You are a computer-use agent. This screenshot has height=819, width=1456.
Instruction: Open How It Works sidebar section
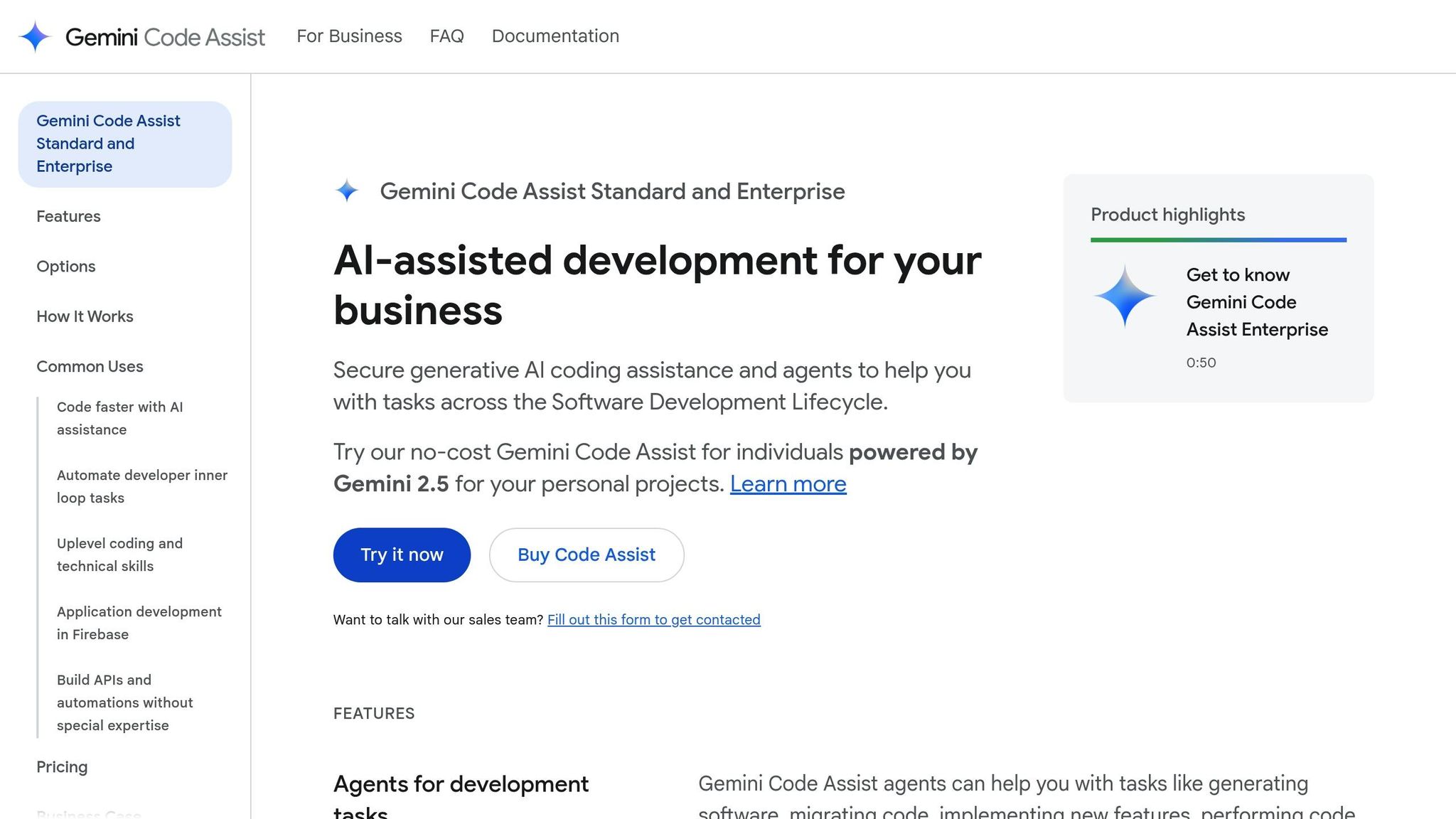pos(85,316)
